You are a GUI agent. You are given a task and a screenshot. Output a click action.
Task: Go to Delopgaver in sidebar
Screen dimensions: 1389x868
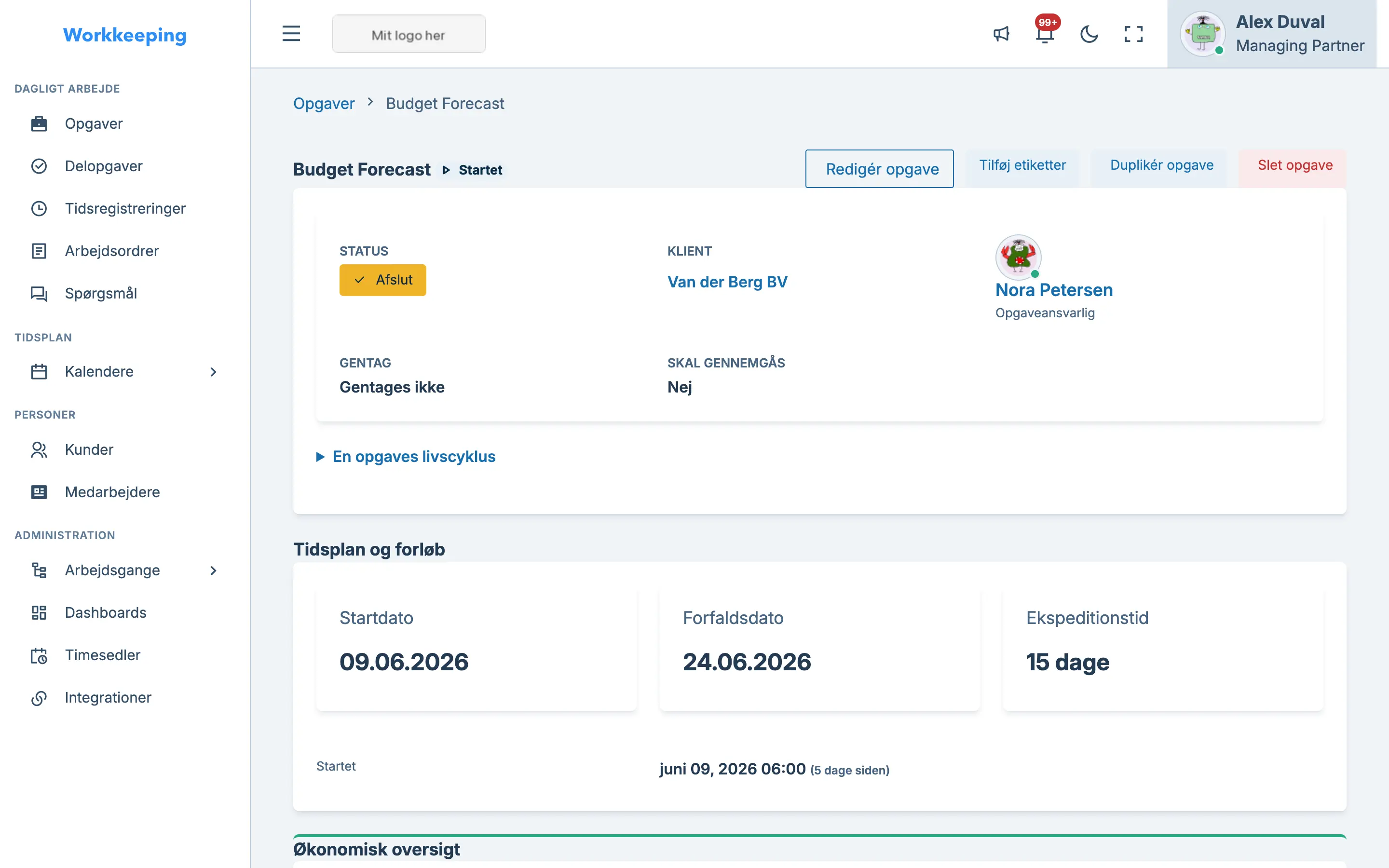coord(103,166)
